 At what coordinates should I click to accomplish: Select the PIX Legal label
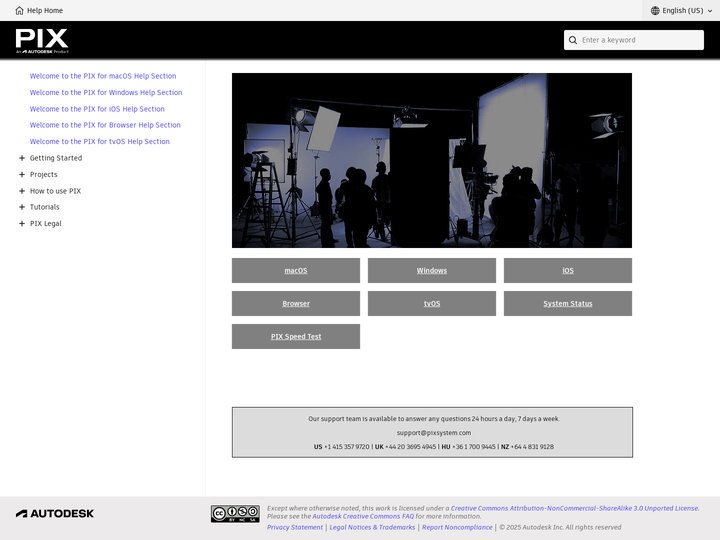point(45,224)
